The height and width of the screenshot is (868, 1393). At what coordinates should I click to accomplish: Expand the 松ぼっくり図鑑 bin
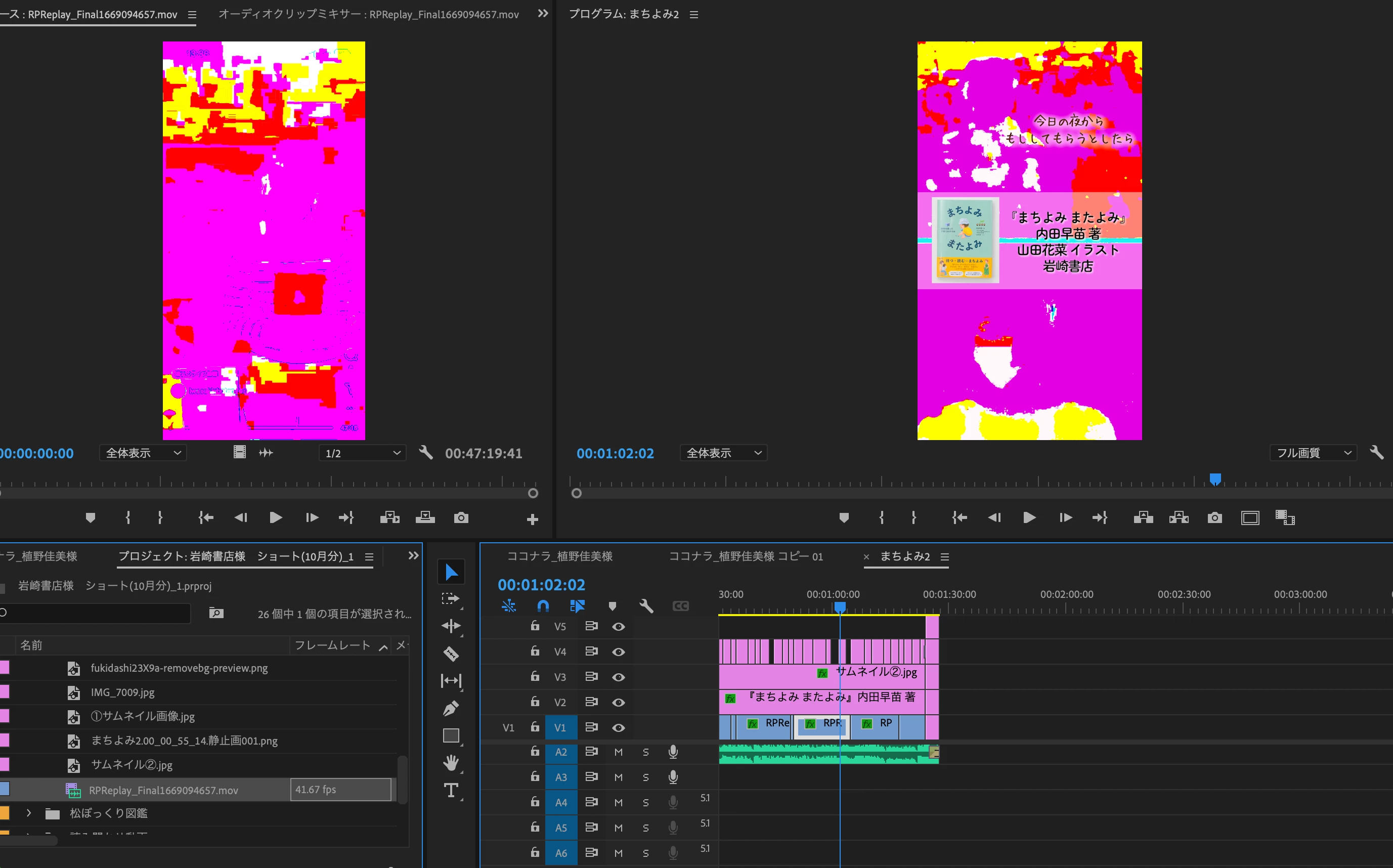pos(29,813)
